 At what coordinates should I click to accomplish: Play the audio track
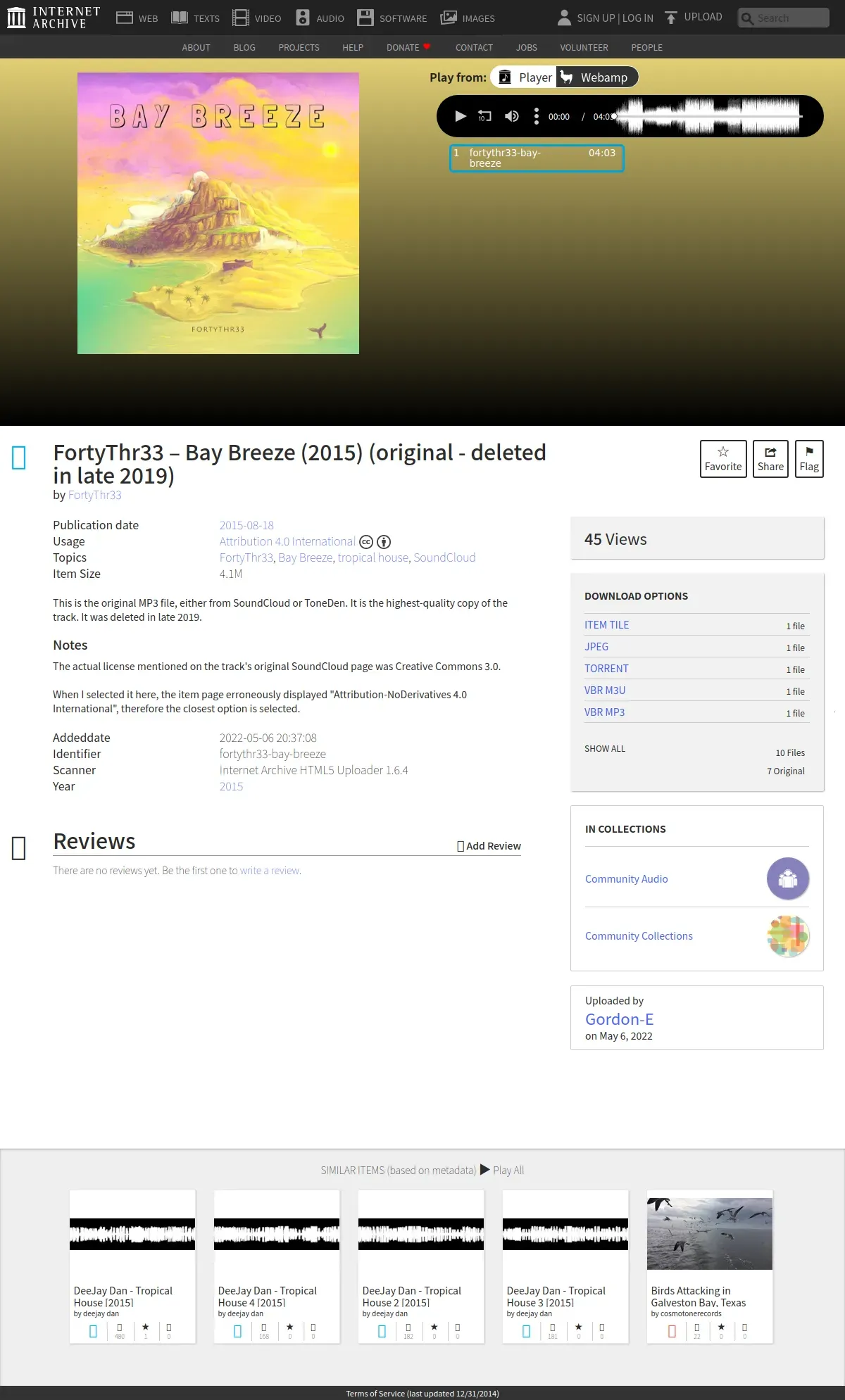pos(461,116)
